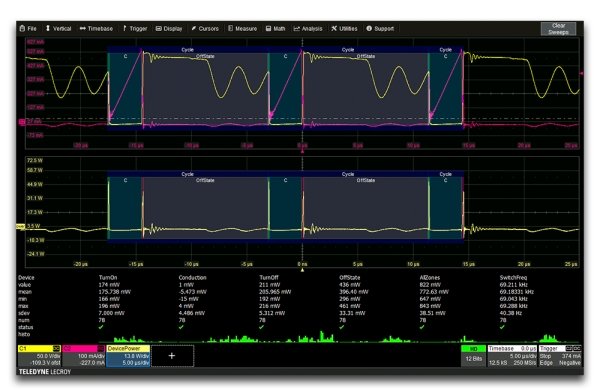The width and height of the screenshot is (600, 390).
Task: Click the AllZones status green checkmark
Action: (422, 327)
